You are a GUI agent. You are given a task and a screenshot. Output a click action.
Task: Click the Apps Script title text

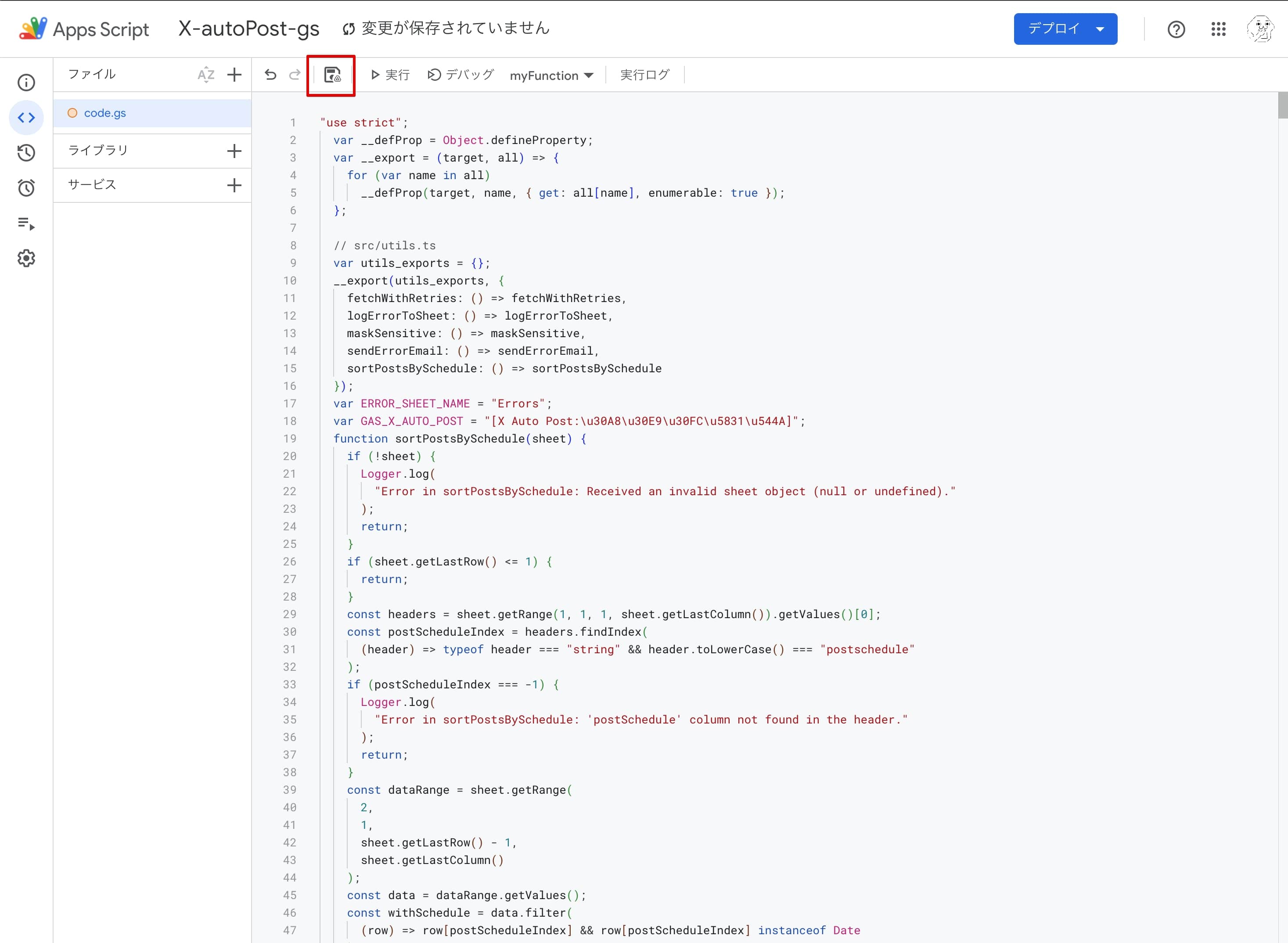101,29
